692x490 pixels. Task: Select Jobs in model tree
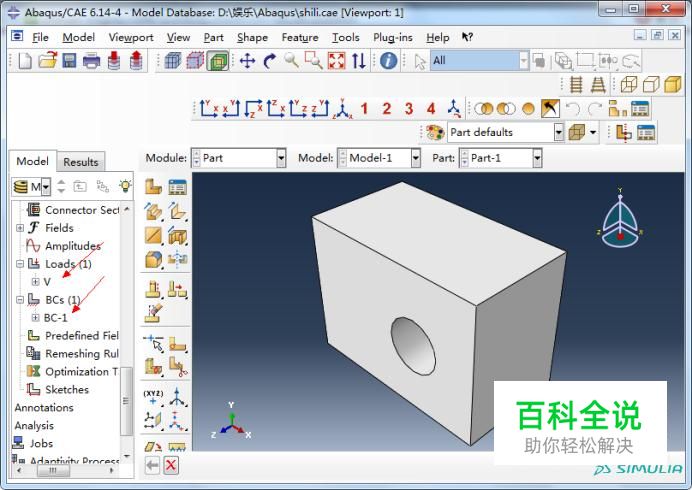[x=41, y=443]
